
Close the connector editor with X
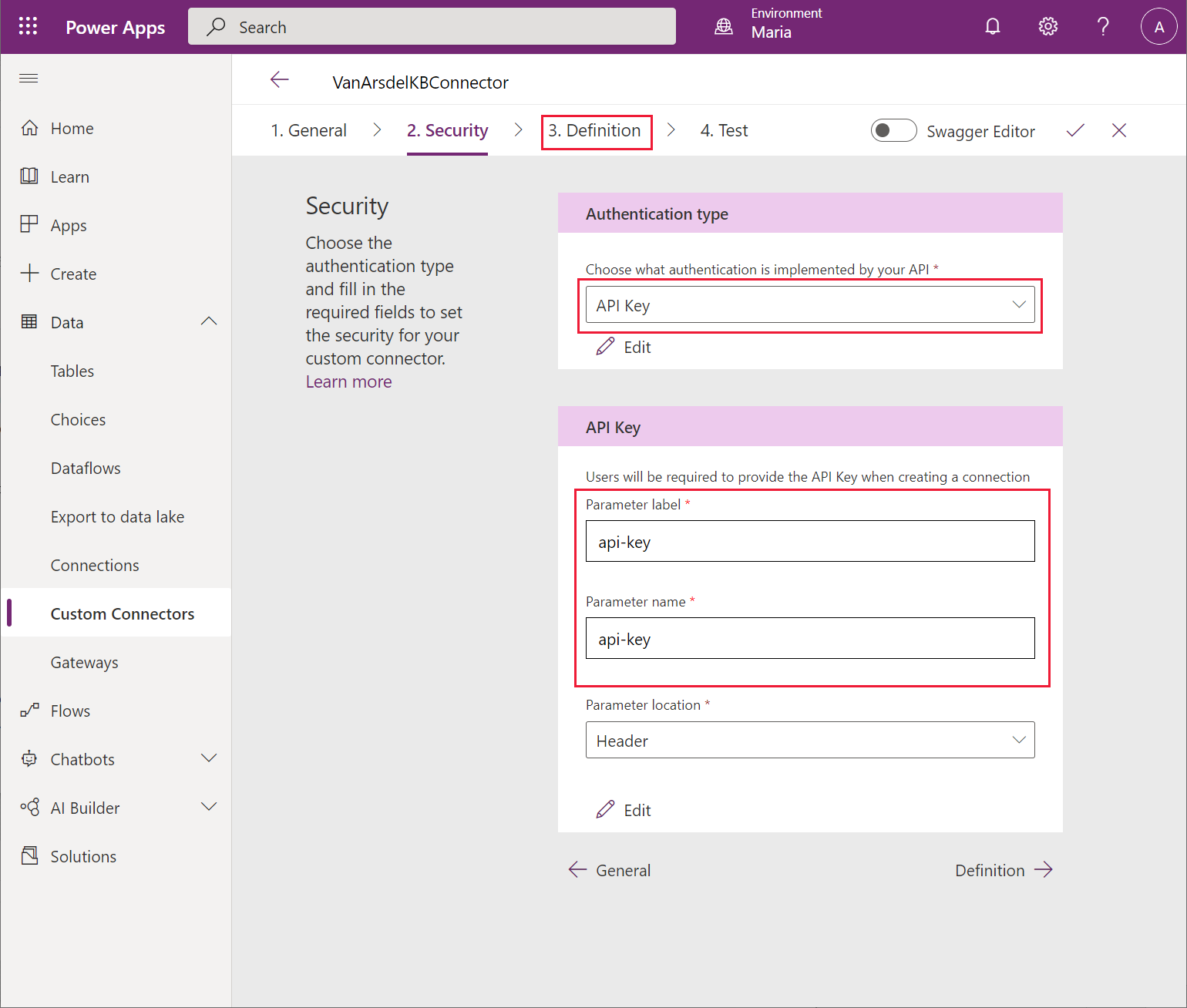[x=1119, y=131]
